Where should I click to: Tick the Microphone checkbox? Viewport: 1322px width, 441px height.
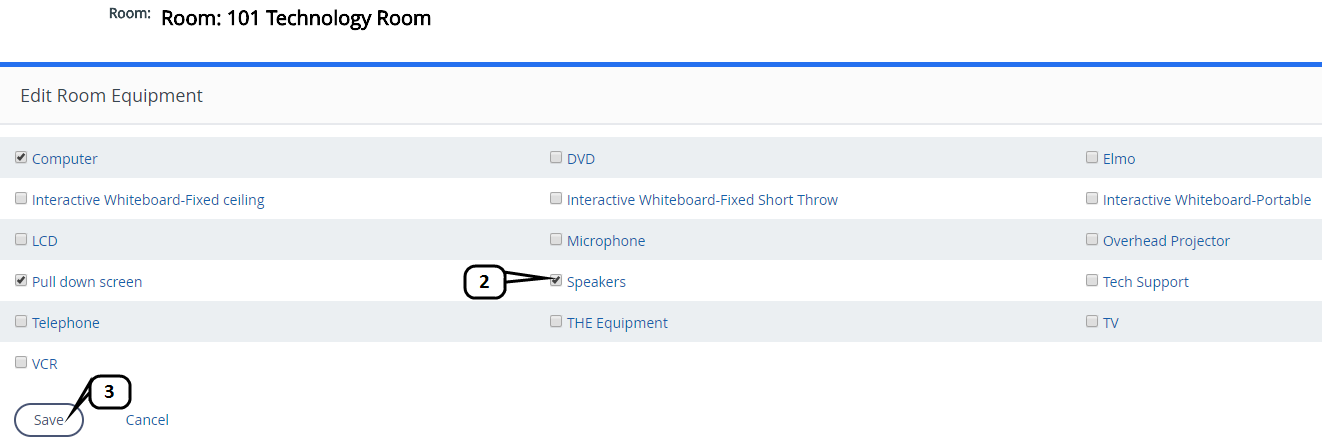click(x=556, y=240)
